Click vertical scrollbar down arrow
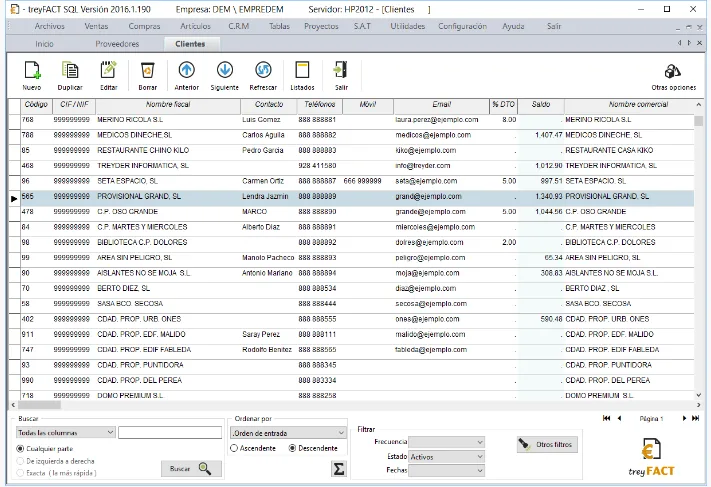The height and width of the screenshot is (487, 711). (x=699, y=395)
